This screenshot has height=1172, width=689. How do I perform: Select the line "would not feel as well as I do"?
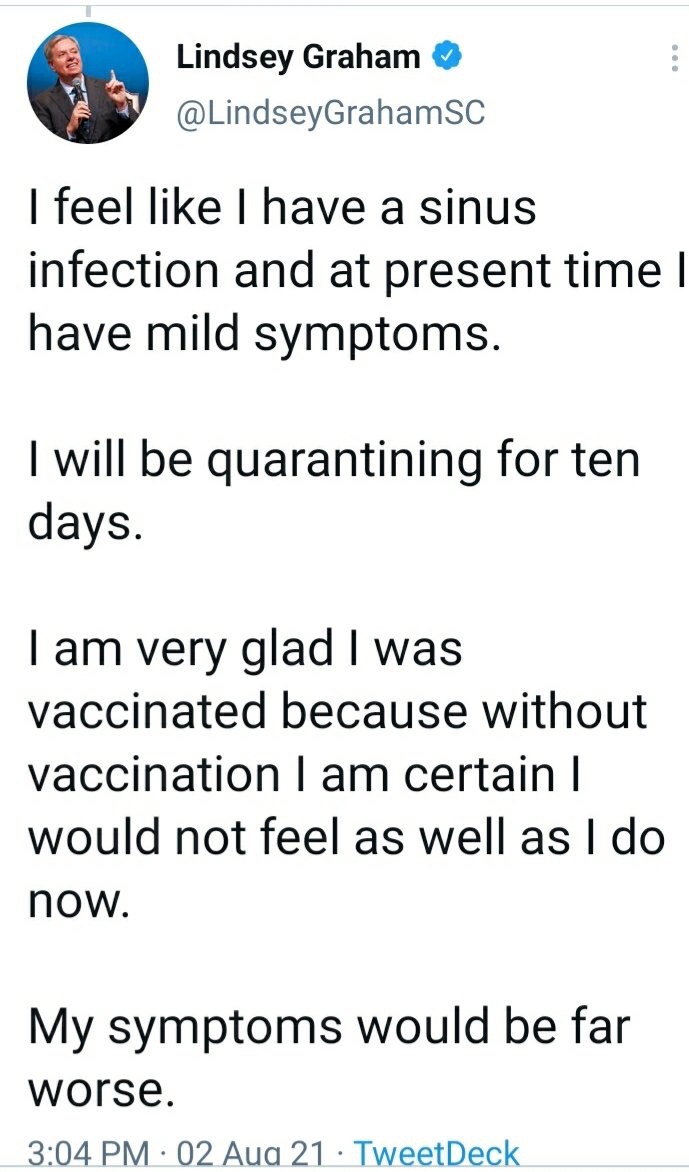coord(347,838)
